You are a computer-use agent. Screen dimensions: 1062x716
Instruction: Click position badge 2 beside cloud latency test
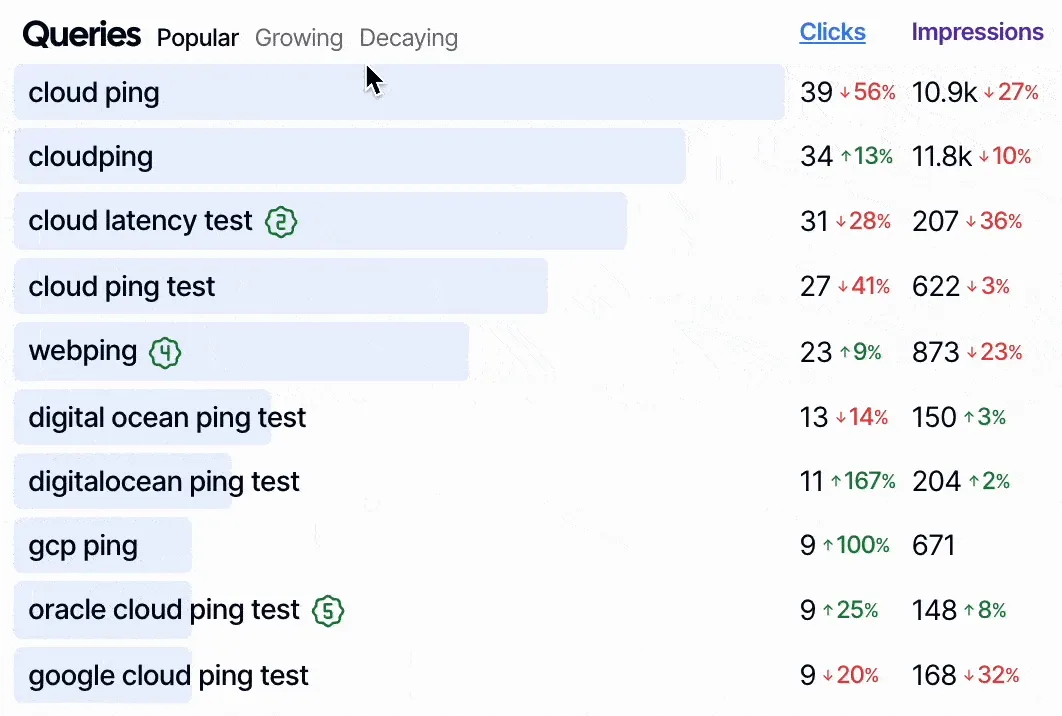pyautogui.click(x=282, y=222)
